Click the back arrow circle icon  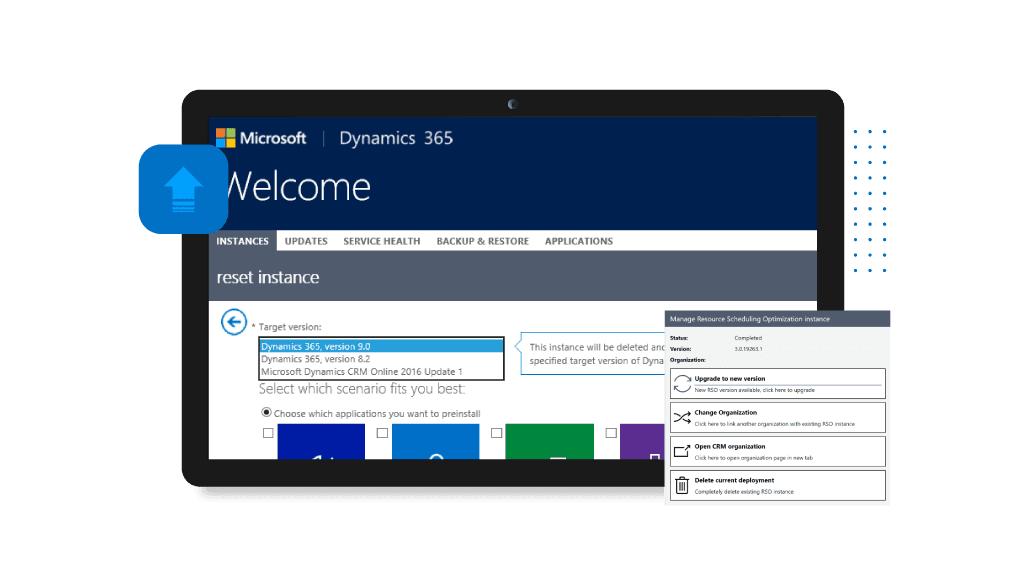click(233, 322)
